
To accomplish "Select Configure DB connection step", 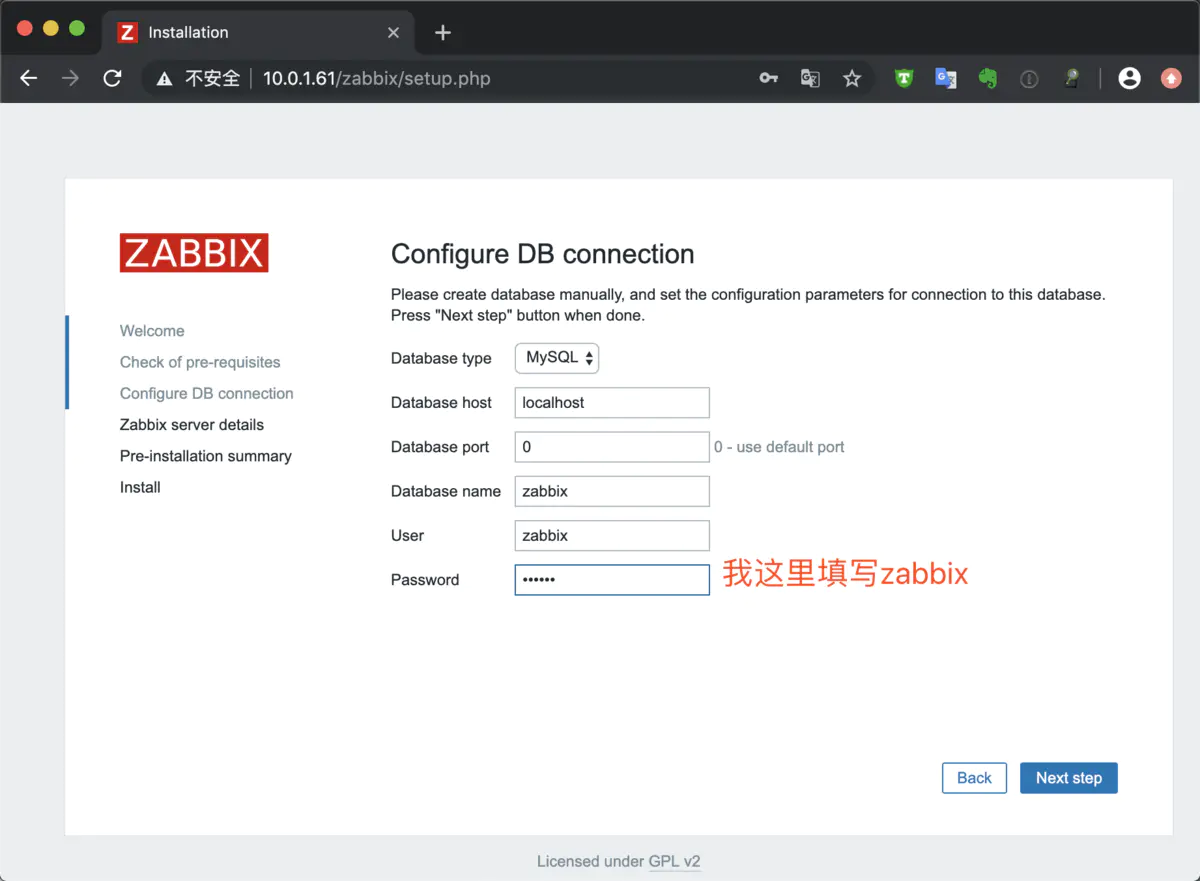I will [207, 393].
